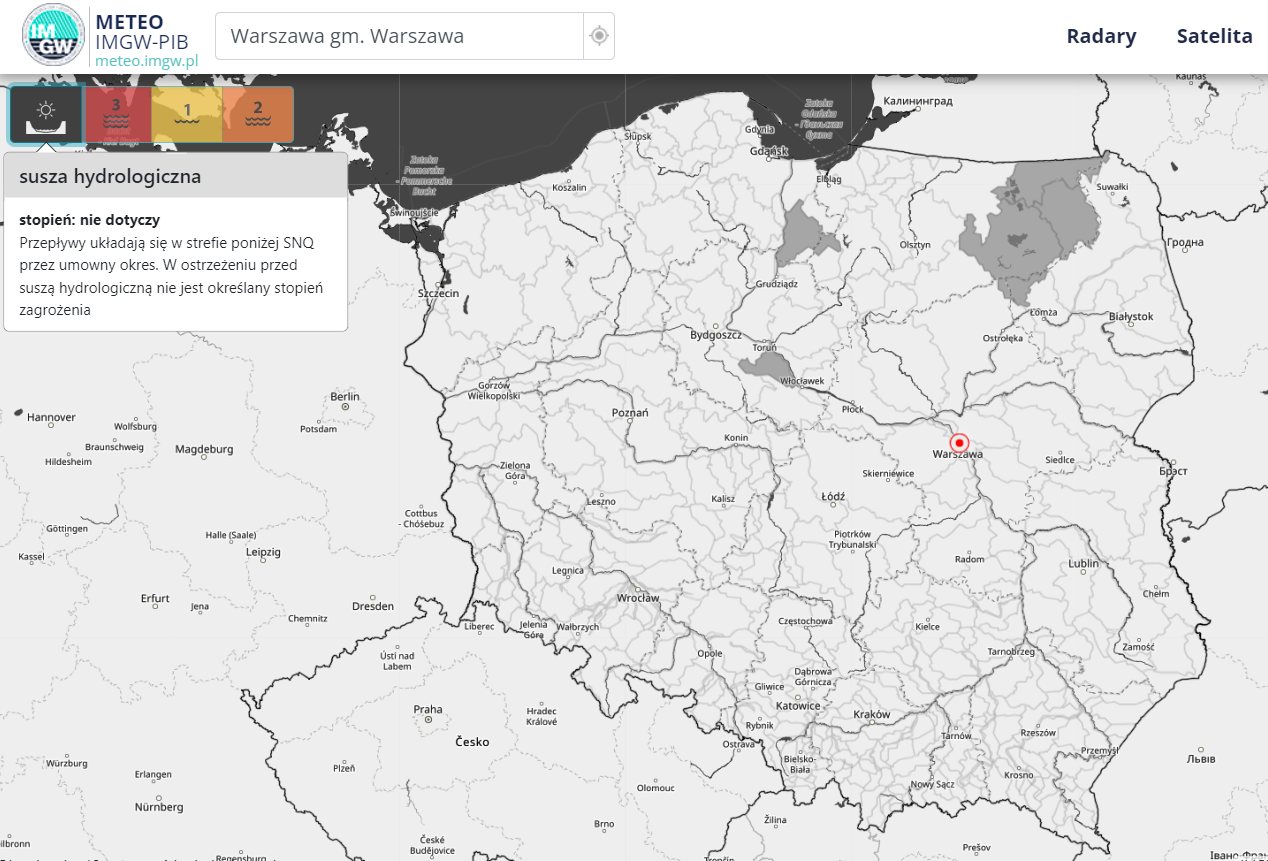
Task: Click the red Warszawa location marker
Action: point(960,442)
